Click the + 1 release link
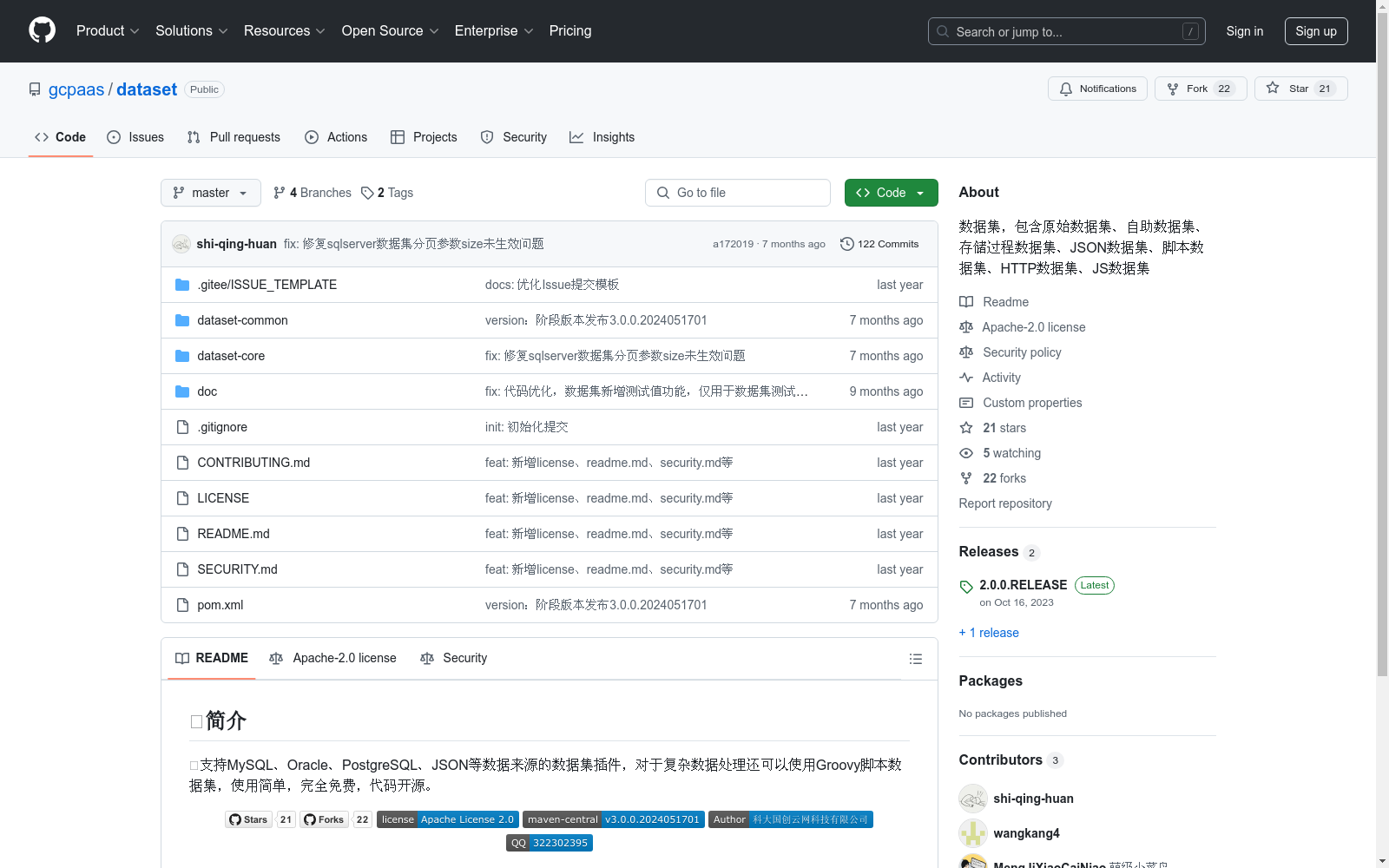 [989, 633]
